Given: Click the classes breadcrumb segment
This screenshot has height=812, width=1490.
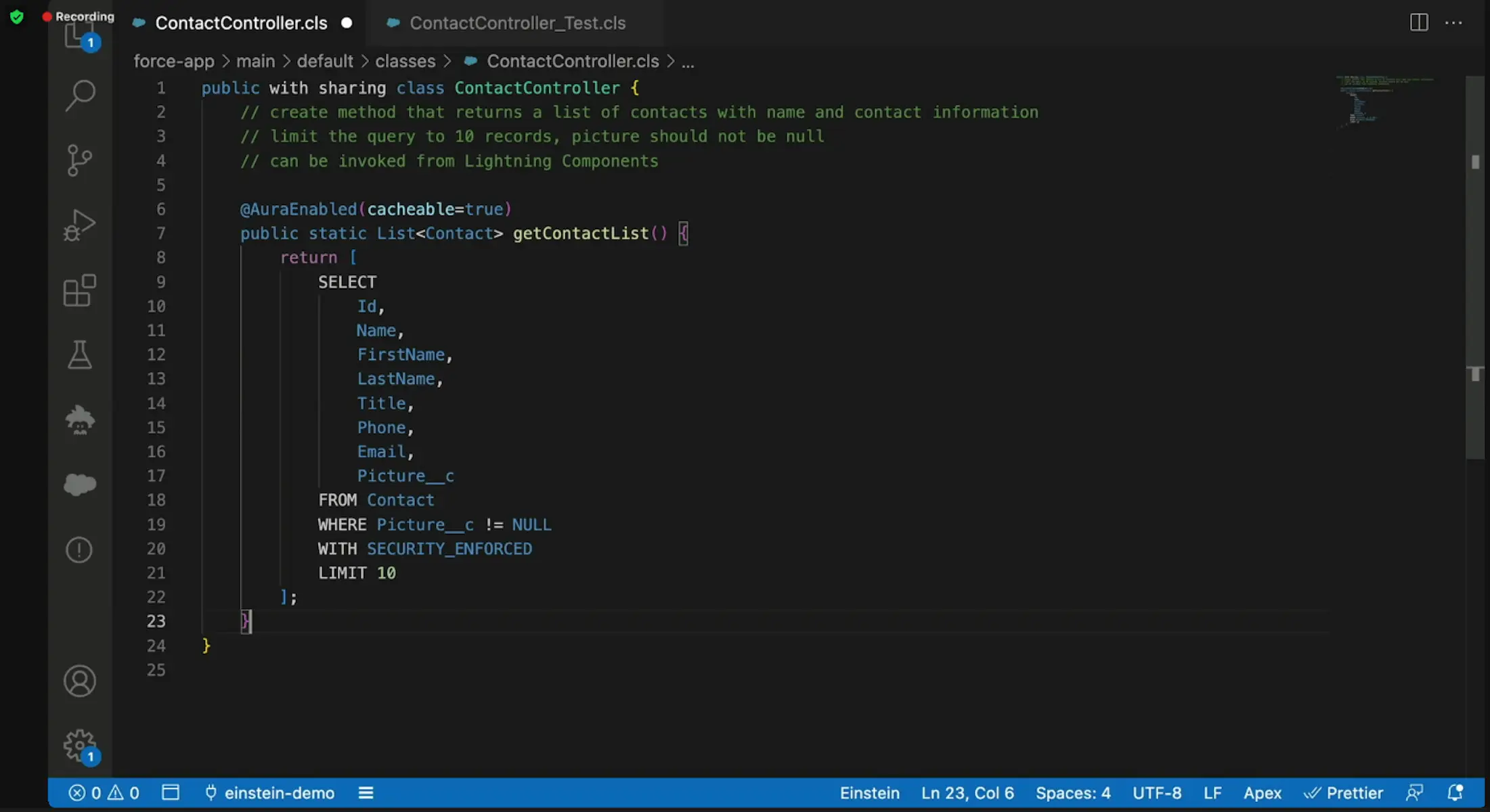Looking at the screenshot, I should pos(405,61).
